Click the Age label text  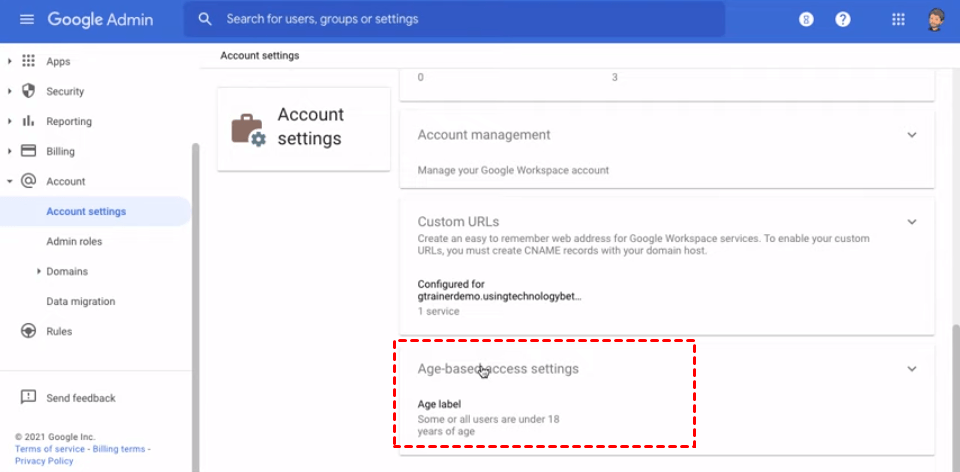coord(439,404)
